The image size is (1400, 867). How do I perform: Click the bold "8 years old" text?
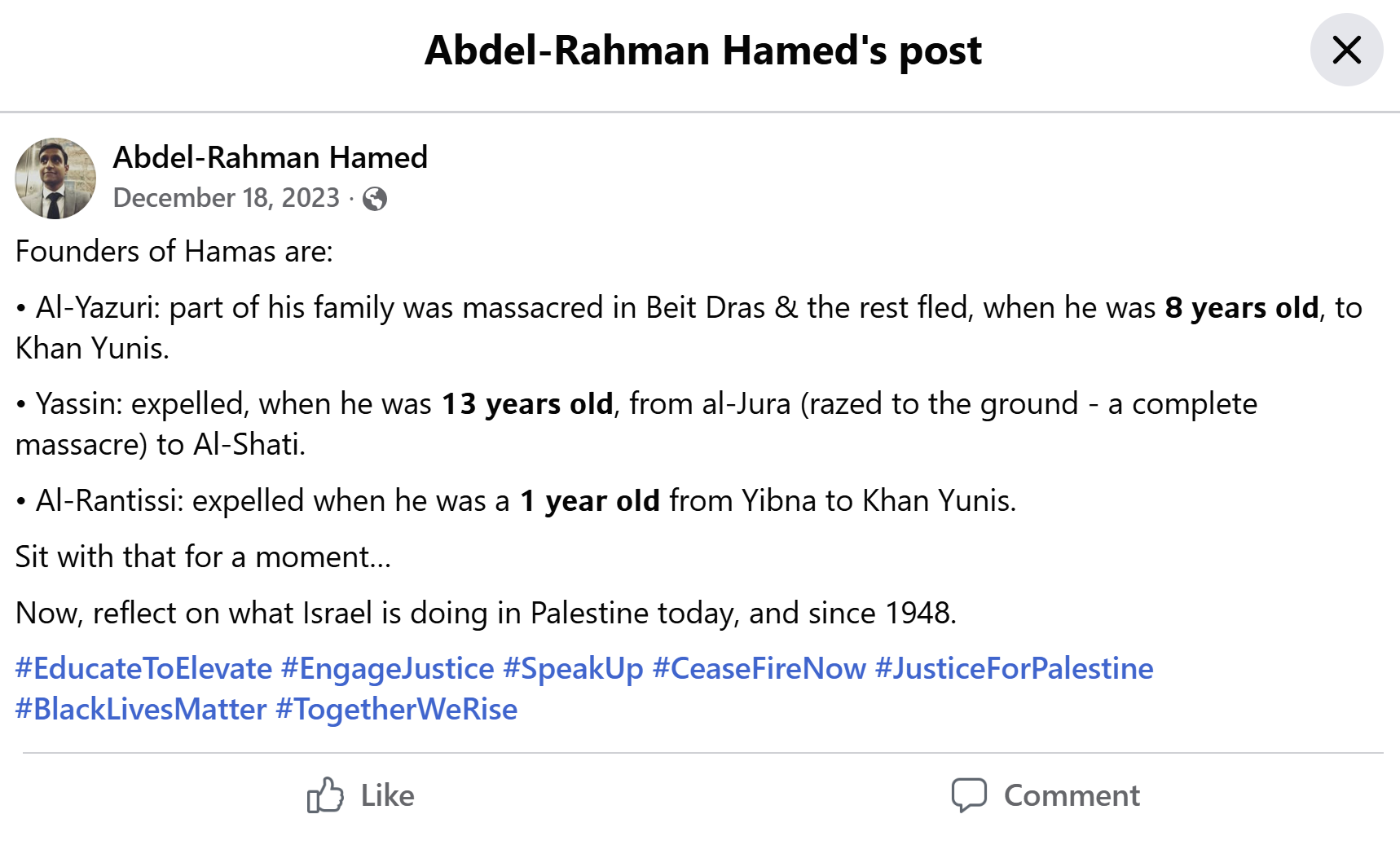(1241, 308)
